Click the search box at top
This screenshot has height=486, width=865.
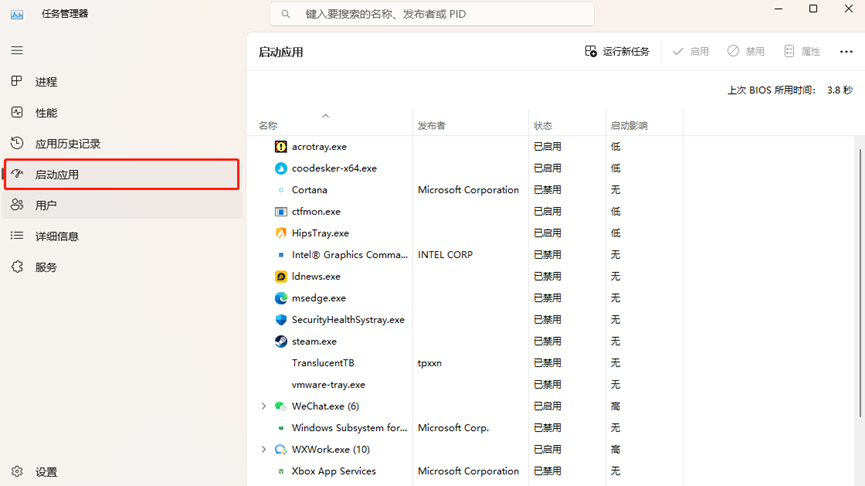pos(432,14)
